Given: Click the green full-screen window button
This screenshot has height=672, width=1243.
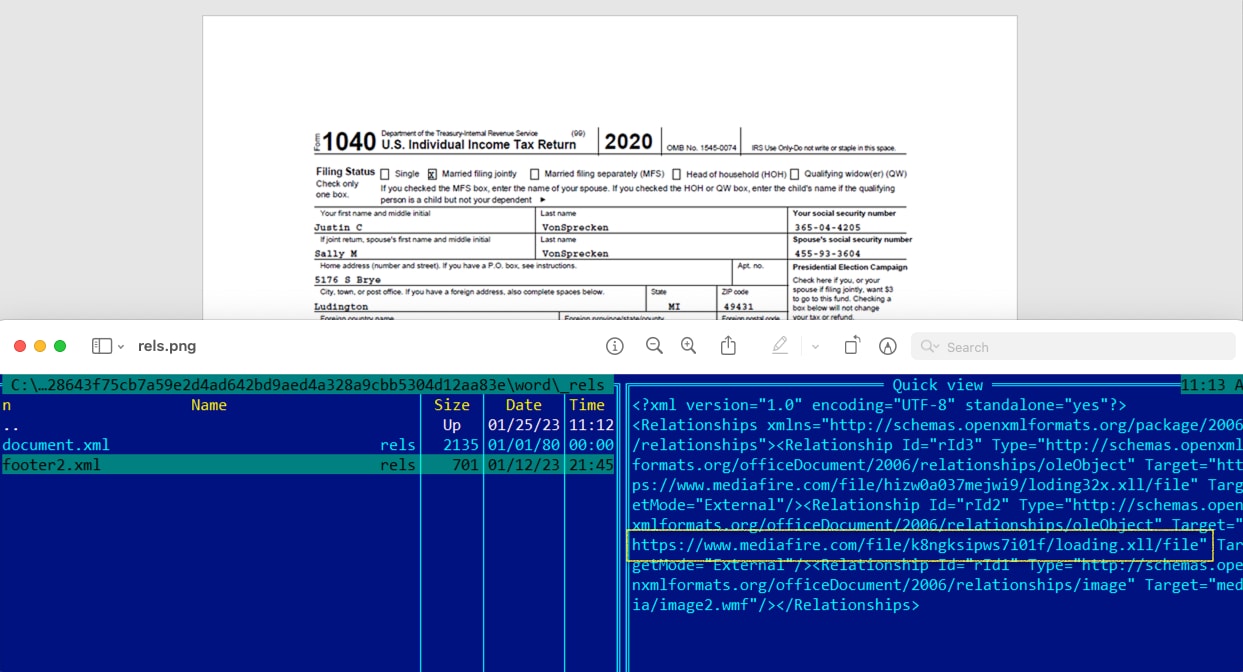Looking at the screenshot, I should [x=60, y=346].
